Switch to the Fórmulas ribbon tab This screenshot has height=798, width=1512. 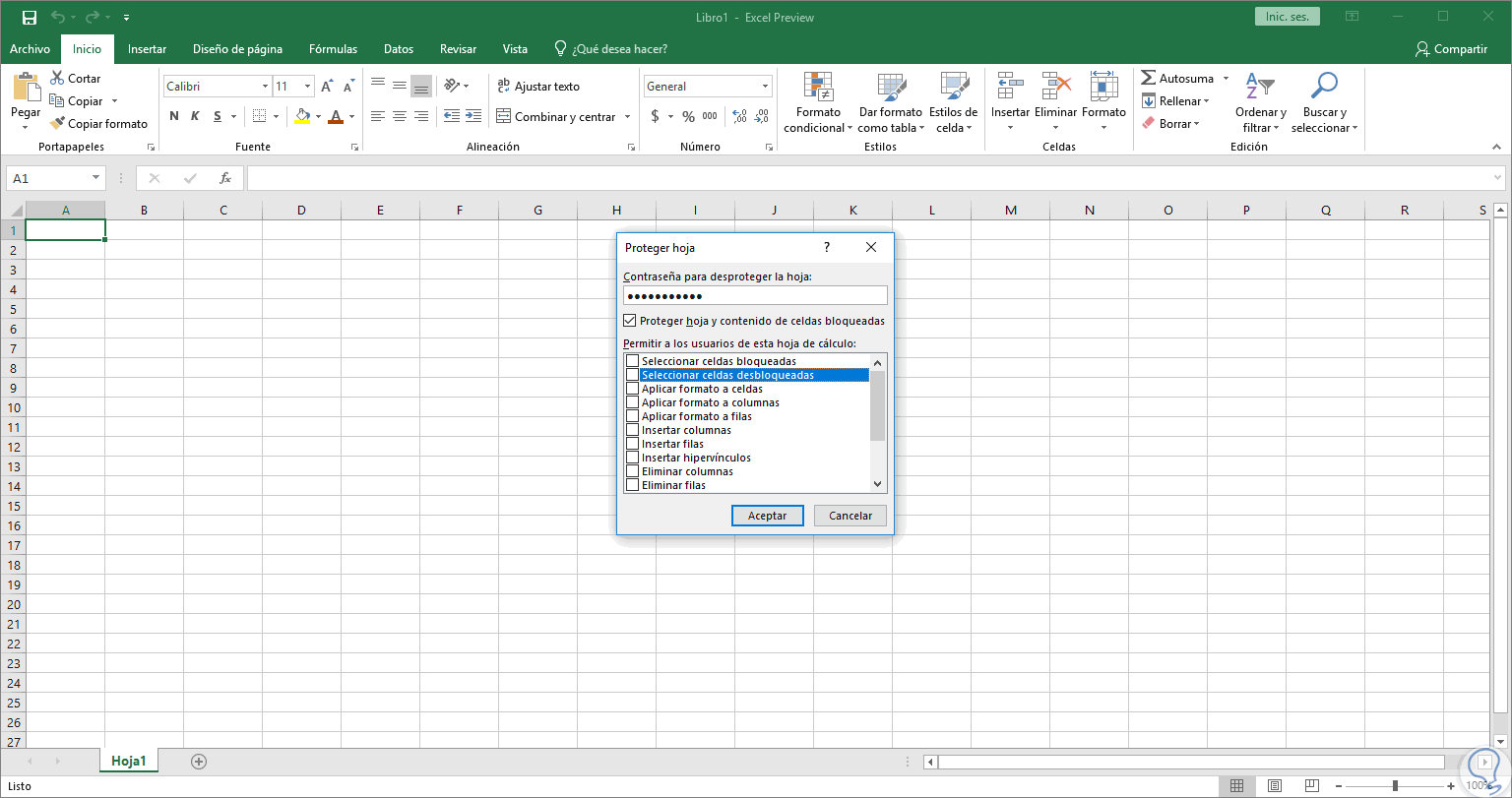tap(333, 49)
